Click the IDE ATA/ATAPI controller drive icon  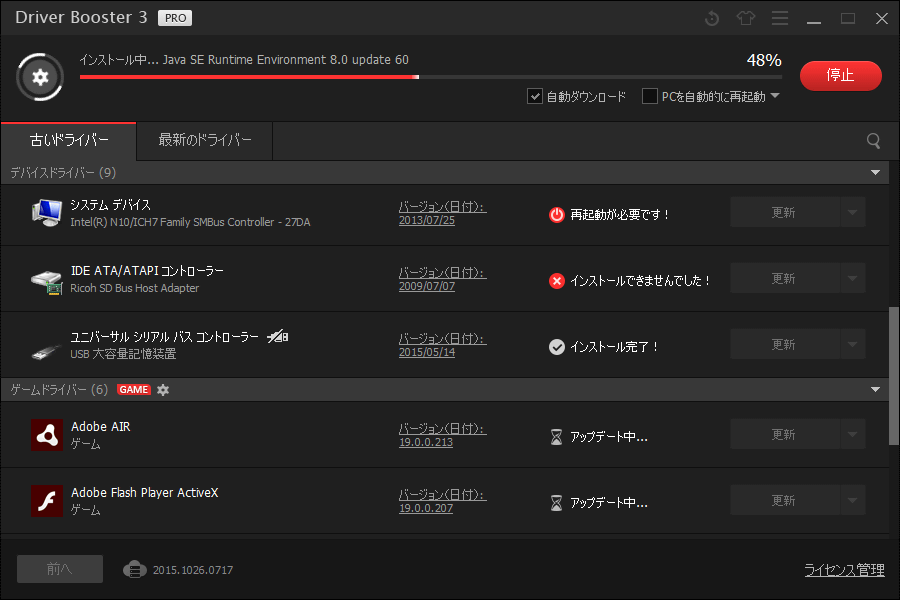(46, 282)
